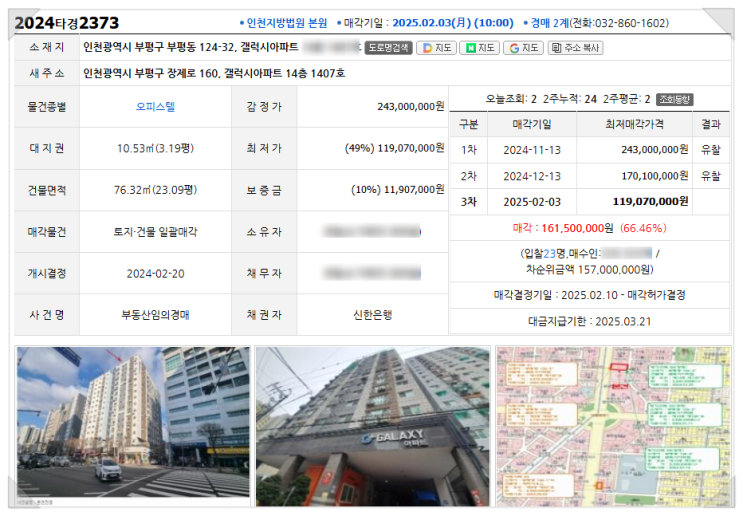Viewport: 743px width, 516px height.
Task: Click 매각기일 column header in history table
Action: [532, 125]
